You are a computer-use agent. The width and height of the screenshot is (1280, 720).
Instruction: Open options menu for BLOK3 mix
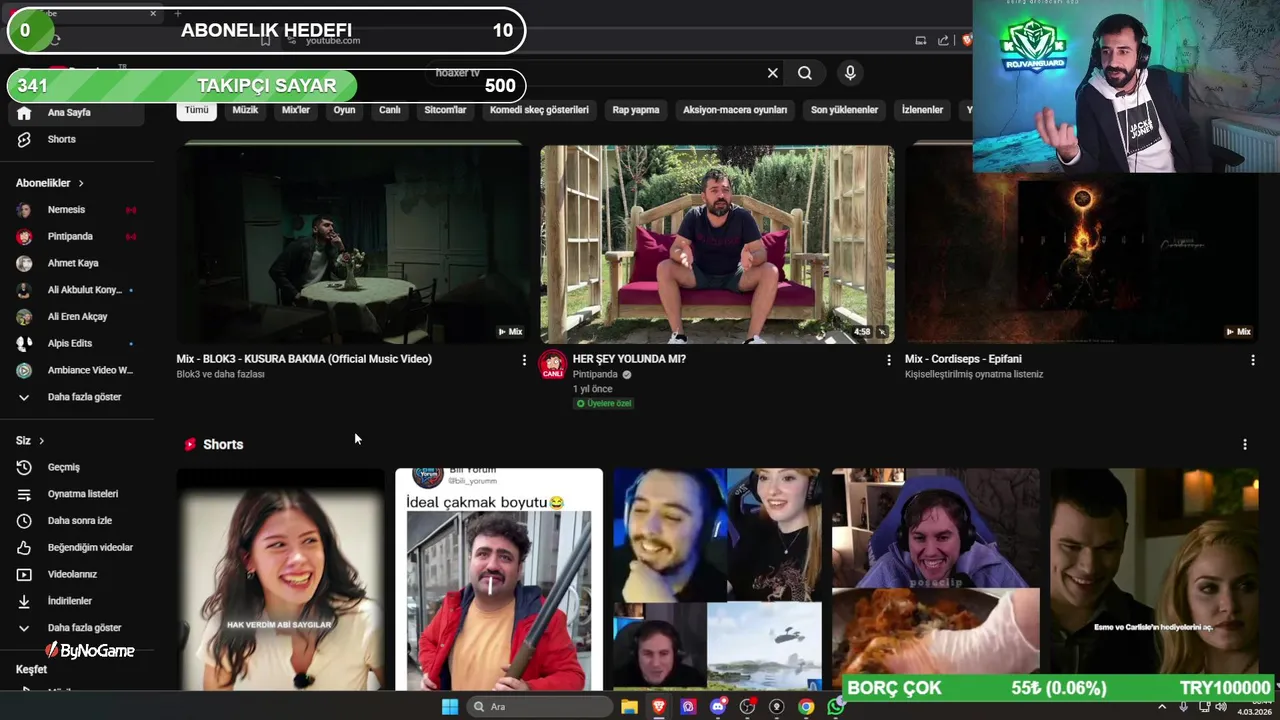[524, 360]
